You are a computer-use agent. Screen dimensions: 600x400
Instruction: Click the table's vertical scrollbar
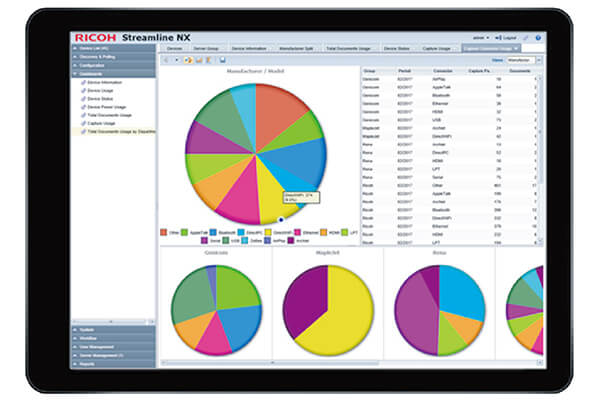(540, 159)
